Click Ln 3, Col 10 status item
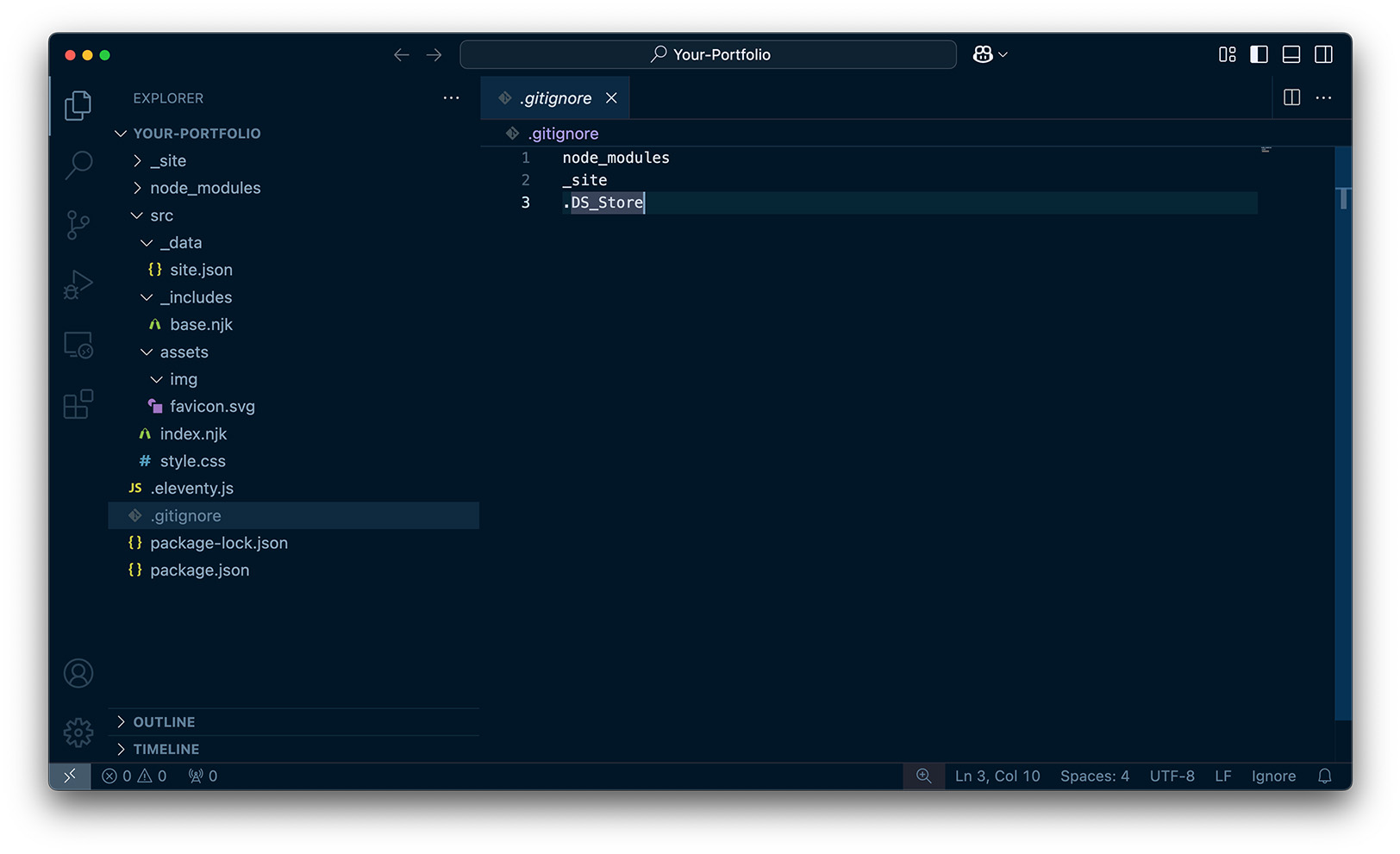The width and height of the screenshot is (1400, 854). pyautogui.click(x=997, y=776)
